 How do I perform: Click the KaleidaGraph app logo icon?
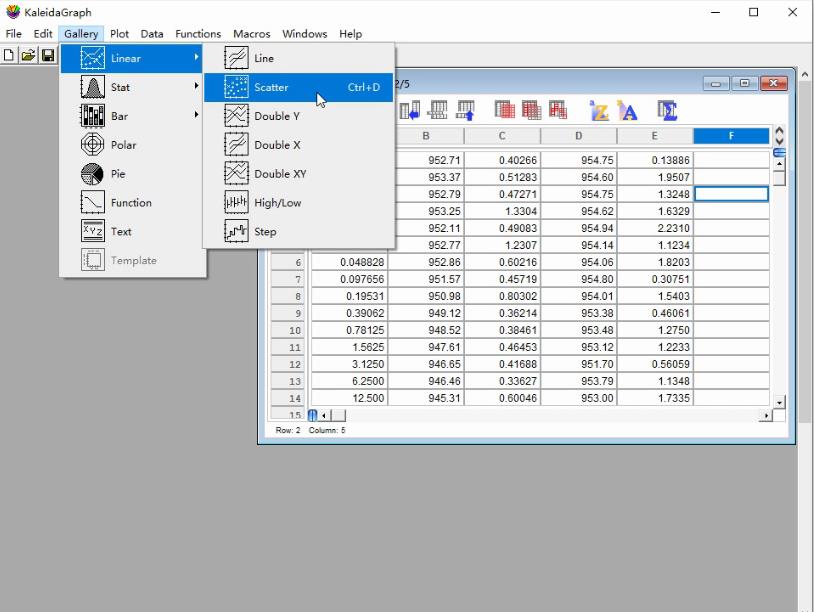coord(12,11)
